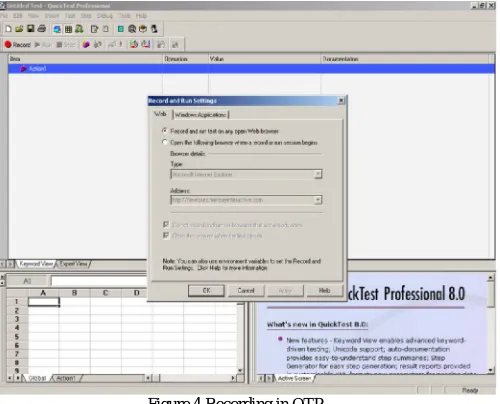This screenshot has height=404, width=500.
Task: Click OK in Record and Run Settings
Action: pos(206,290)
